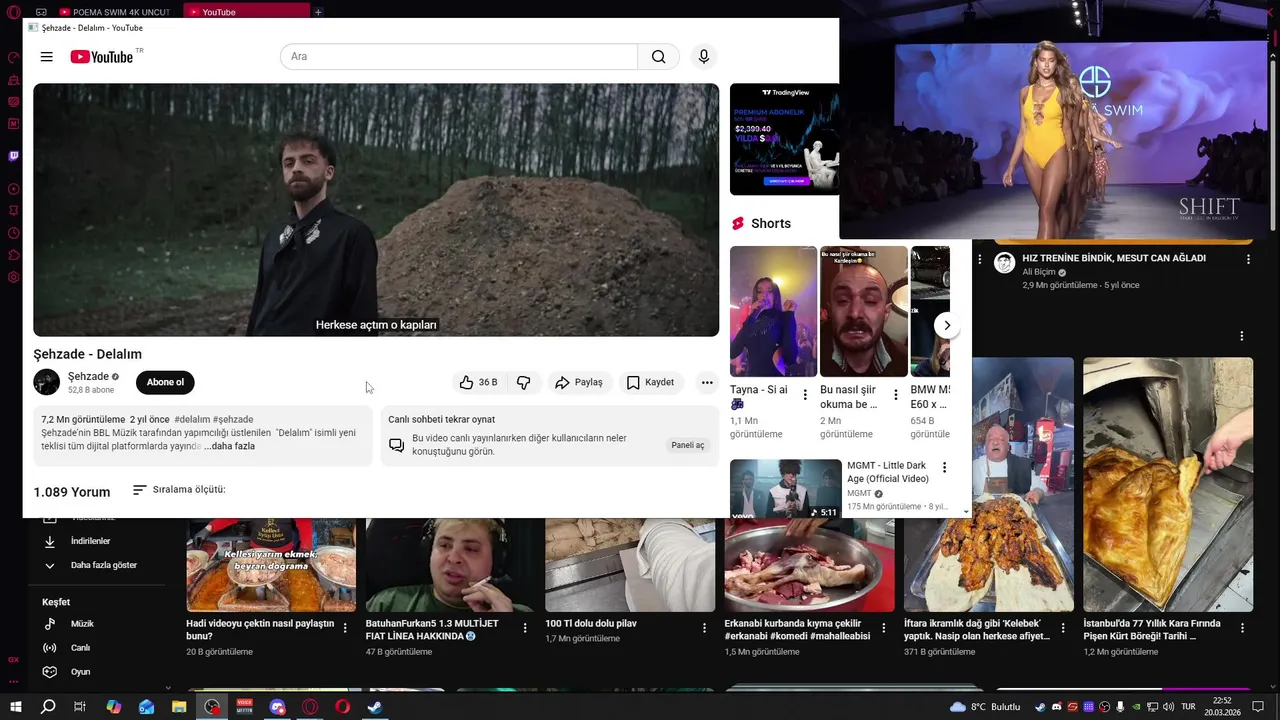Play the Delalım video player

376,210
